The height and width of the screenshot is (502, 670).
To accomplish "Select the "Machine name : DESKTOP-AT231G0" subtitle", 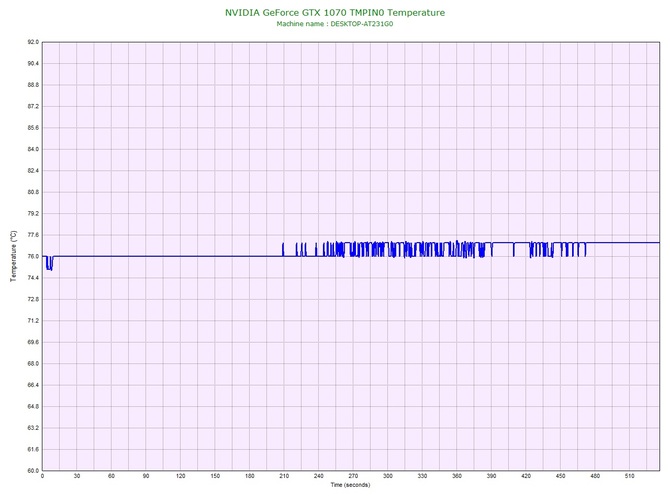I will click(x=335, y=24).
